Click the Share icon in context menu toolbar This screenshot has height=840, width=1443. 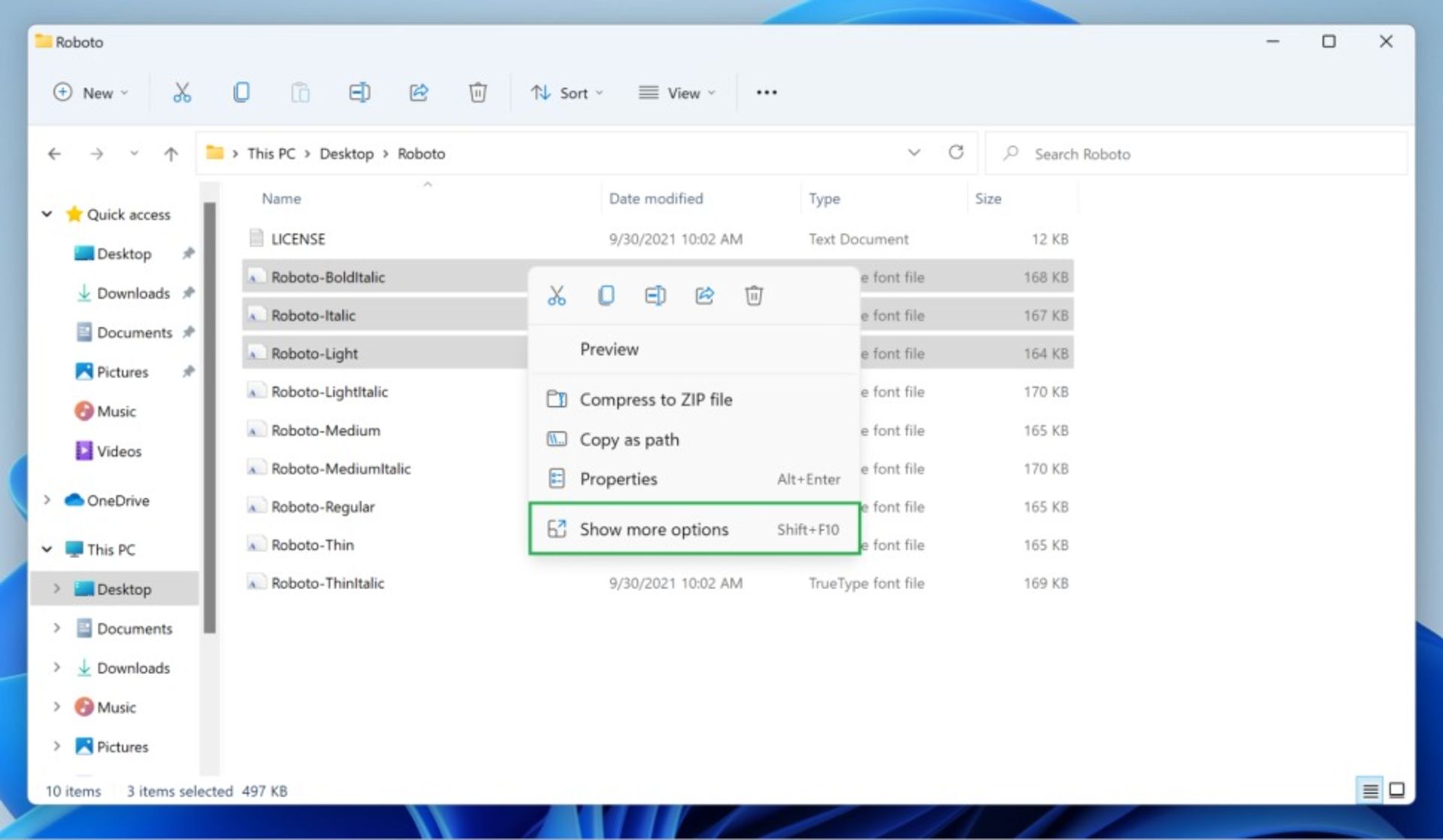705,295
